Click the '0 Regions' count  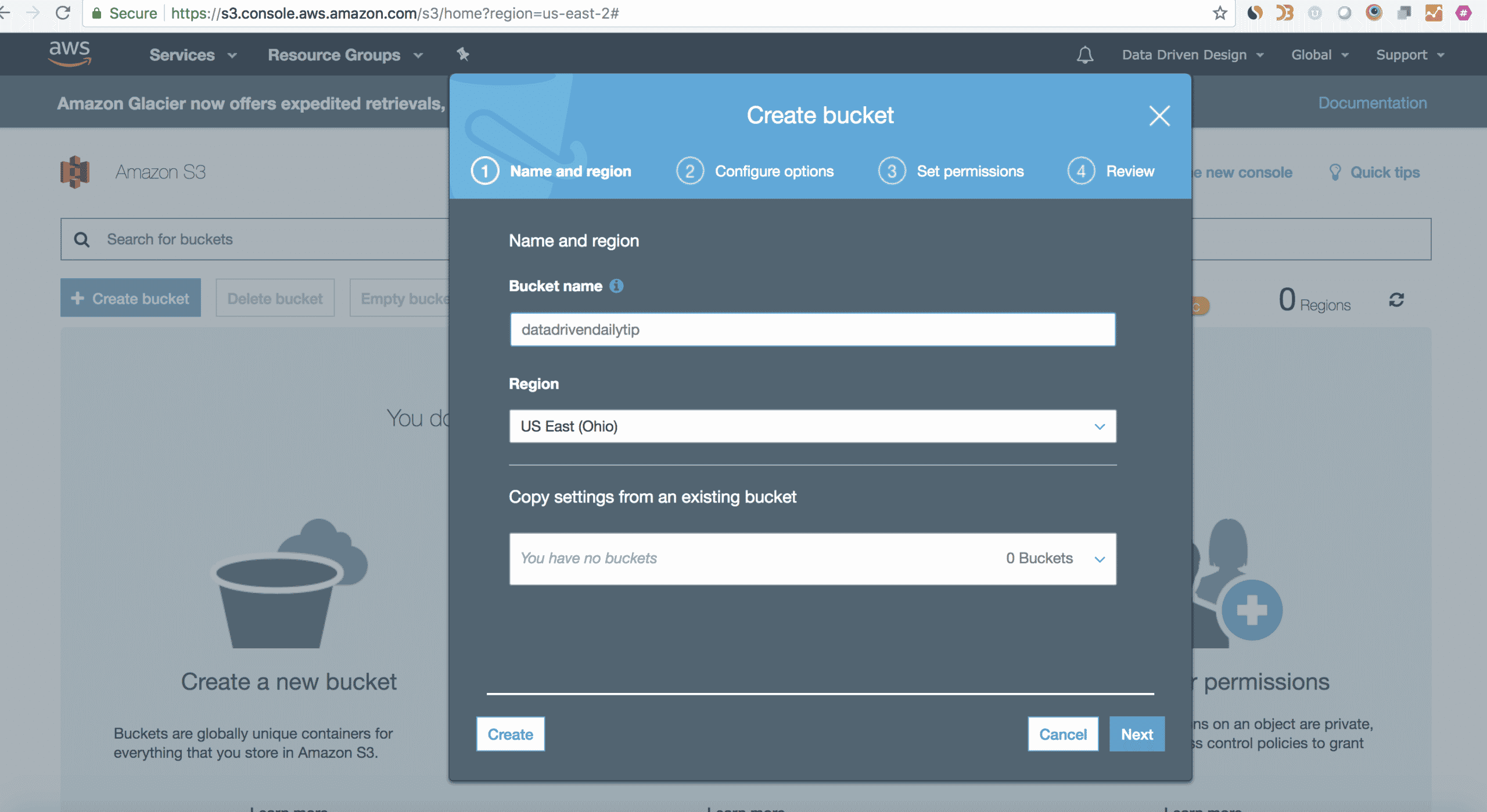coord(1314,300)
